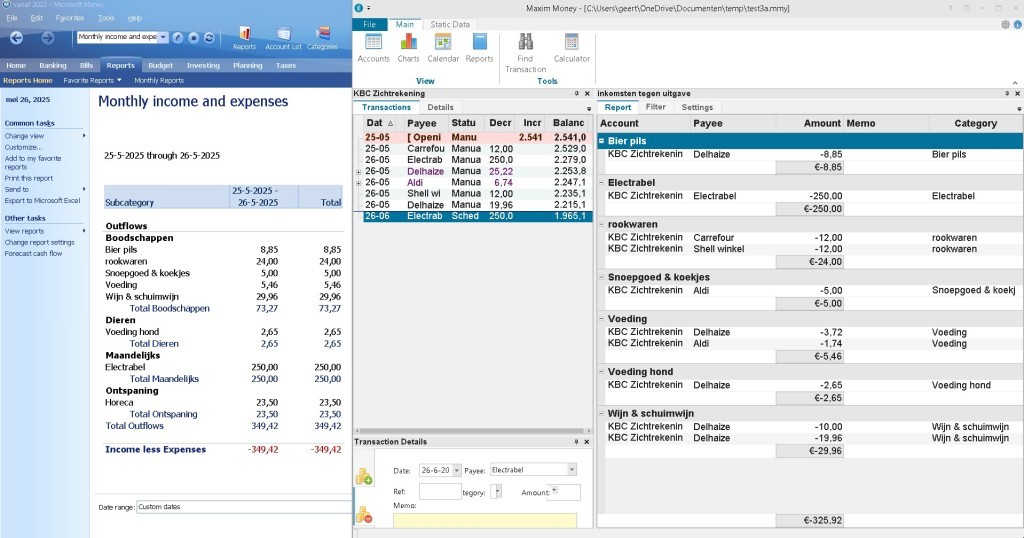This screenshot has height=538, width=1024.
Task: Select the scheduled 26-06 Electrab transaction row
Action: [477, 215]
